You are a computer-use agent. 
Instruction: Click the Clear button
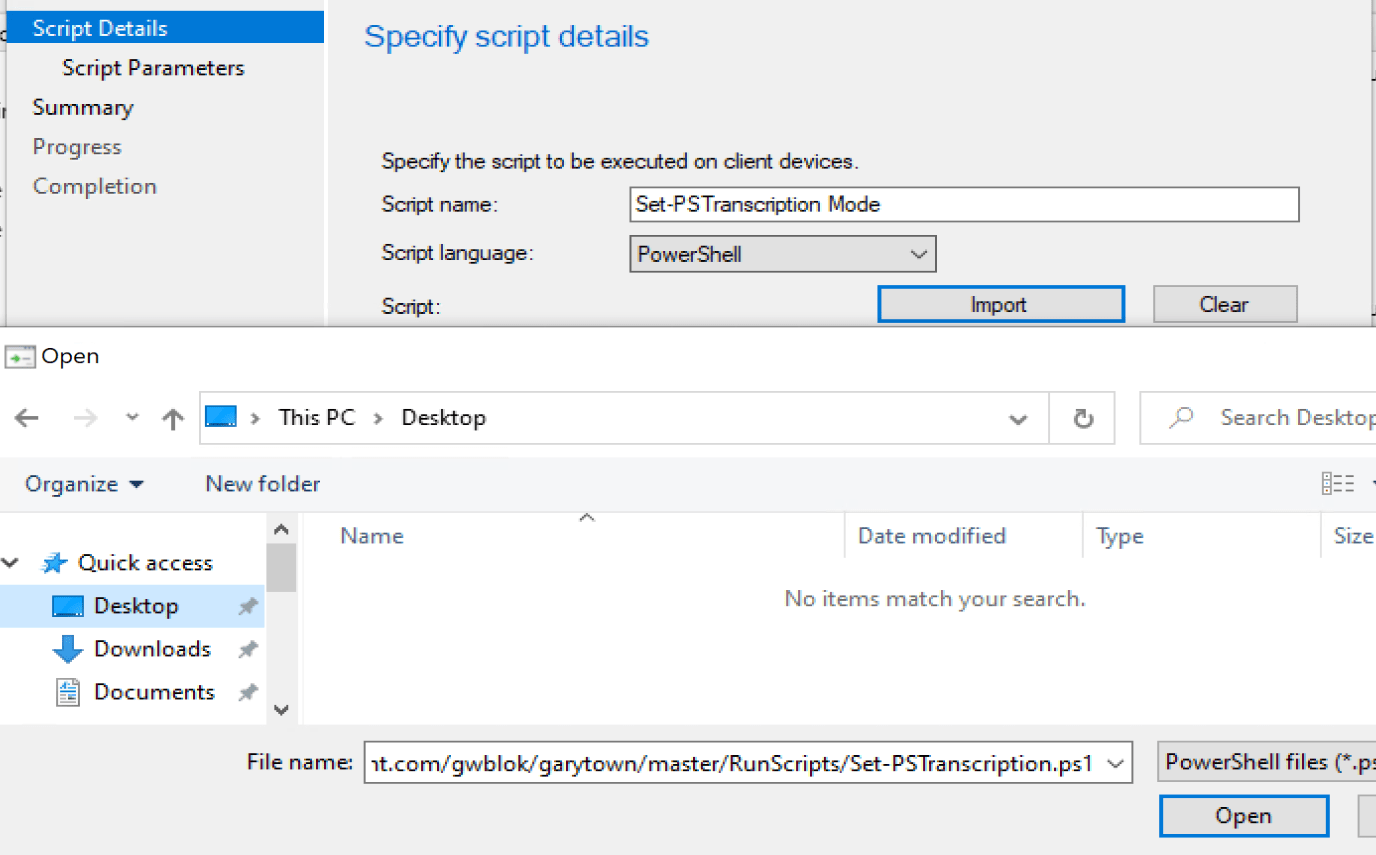coord(1224,305)
